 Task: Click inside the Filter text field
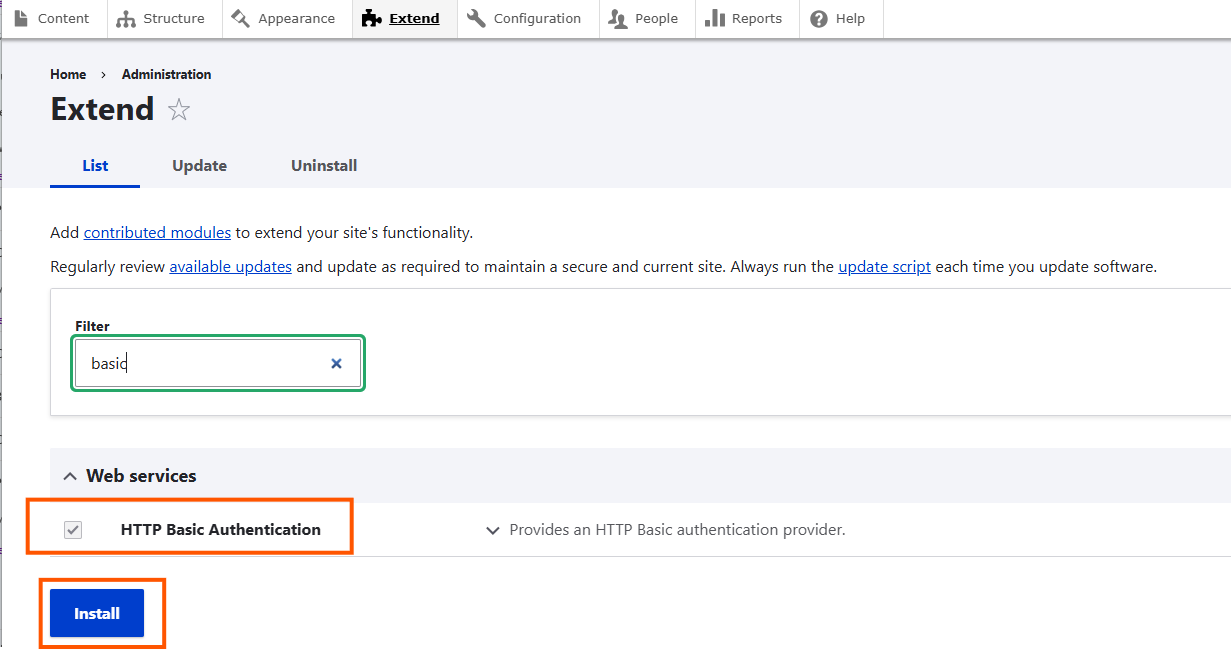tap(200, 364)
